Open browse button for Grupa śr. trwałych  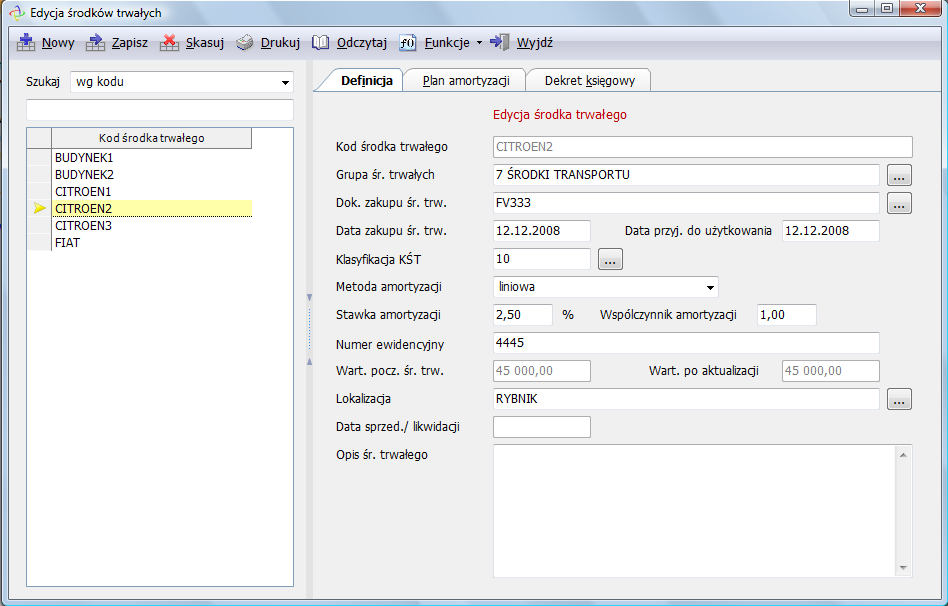click(x=899, y=175)
